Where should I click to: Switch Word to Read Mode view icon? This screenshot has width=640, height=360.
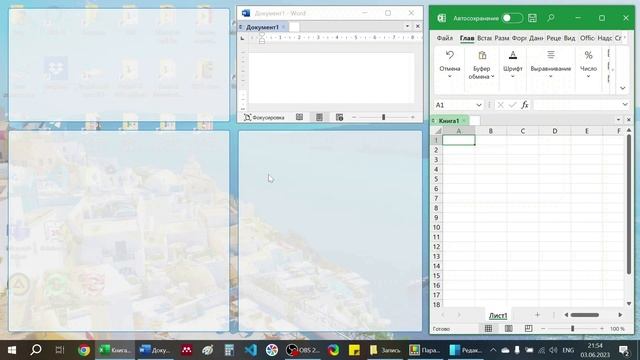(299, 118)
